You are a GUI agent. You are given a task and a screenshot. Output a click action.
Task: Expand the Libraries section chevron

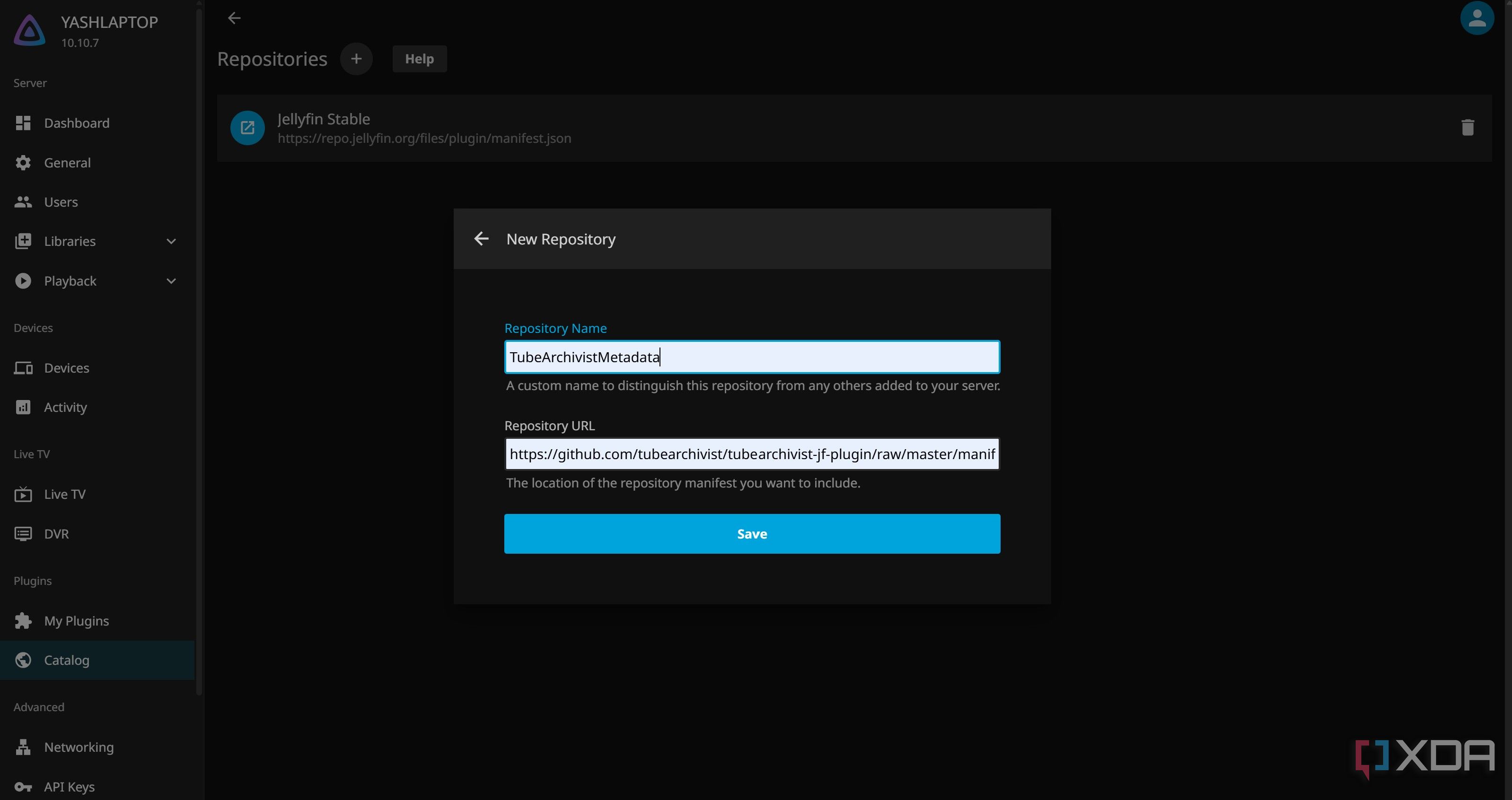coord(171,241)
